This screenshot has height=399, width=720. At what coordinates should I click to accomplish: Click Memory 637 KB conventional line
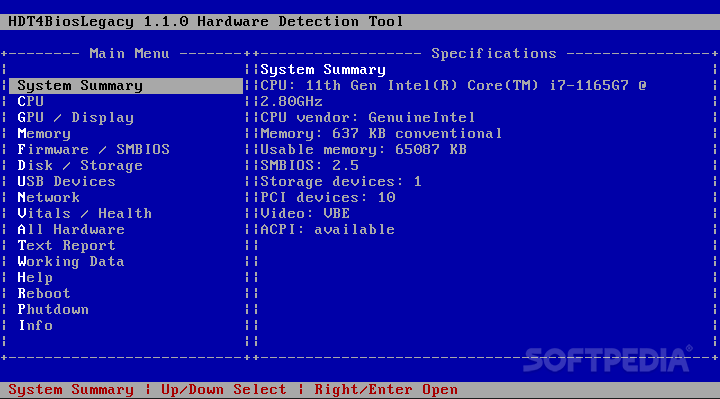click(381, 134)
